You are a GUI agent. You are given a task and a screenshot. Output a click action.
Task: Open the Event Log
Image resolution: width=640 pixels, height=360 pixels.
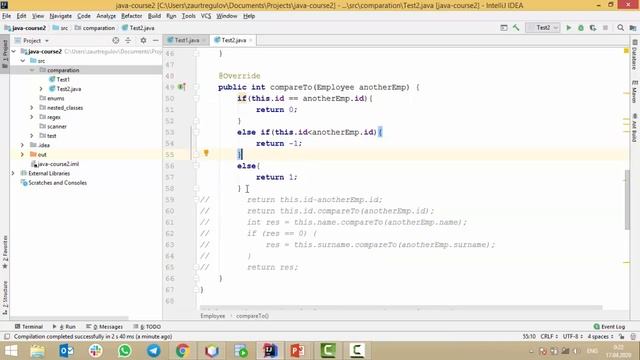(609, 327)
